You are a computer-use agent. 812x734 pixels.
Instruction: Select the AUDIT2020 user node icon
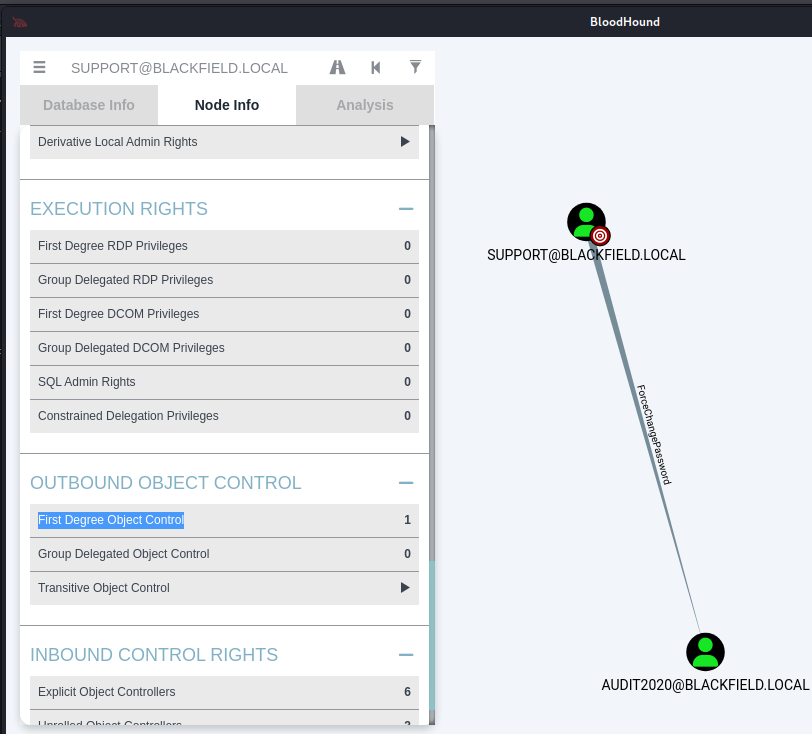pyautogui.click(x=705, y=652)
